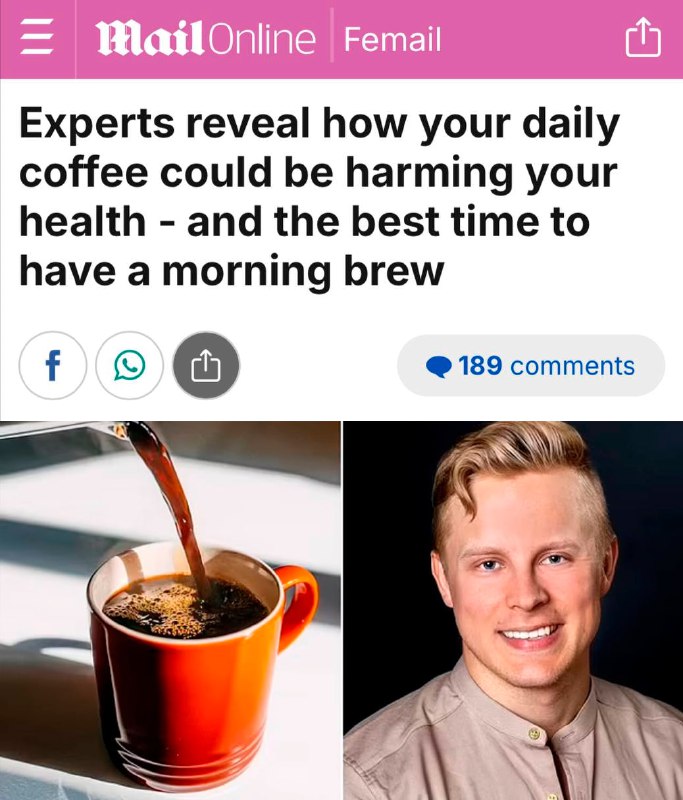
Task: Open the portrait photo of smiling man
Action: (513, 611)
